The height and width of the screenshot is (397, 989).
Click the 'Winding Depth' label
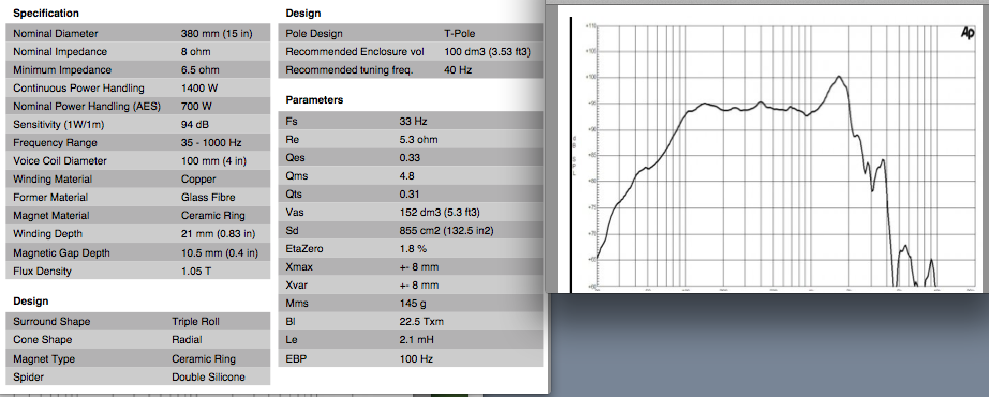point(47,234)
